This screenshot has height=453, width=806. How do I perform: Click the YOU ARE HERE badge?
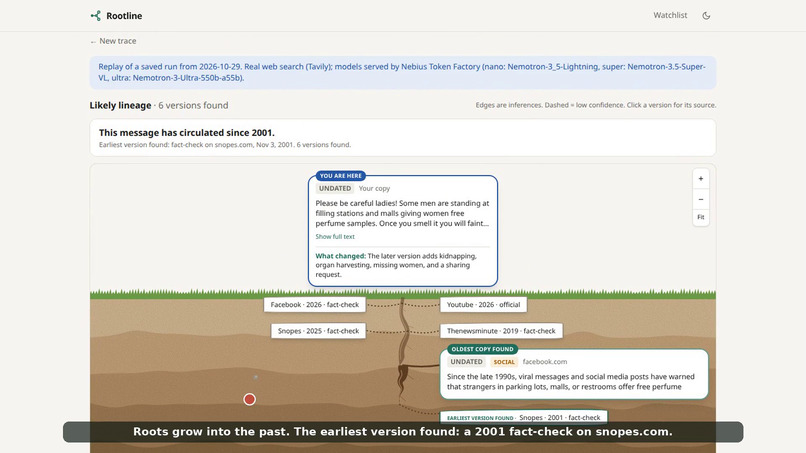click(x=340, y=176)
